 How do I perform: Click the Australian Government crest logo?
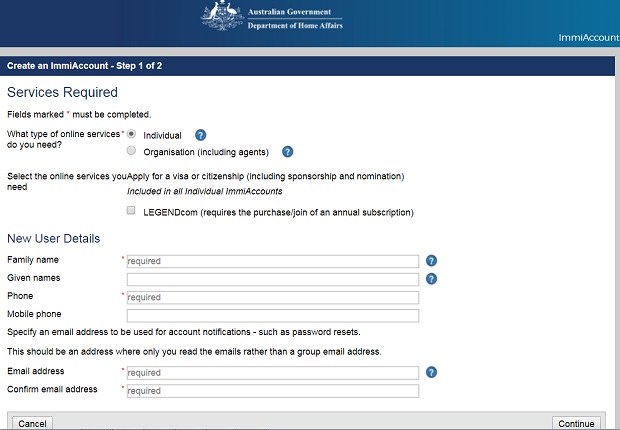pos(221,17)
